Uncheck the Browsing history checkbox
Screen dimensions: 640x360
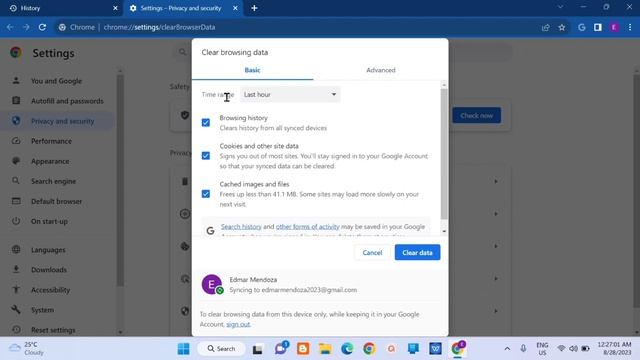point(206,122)
